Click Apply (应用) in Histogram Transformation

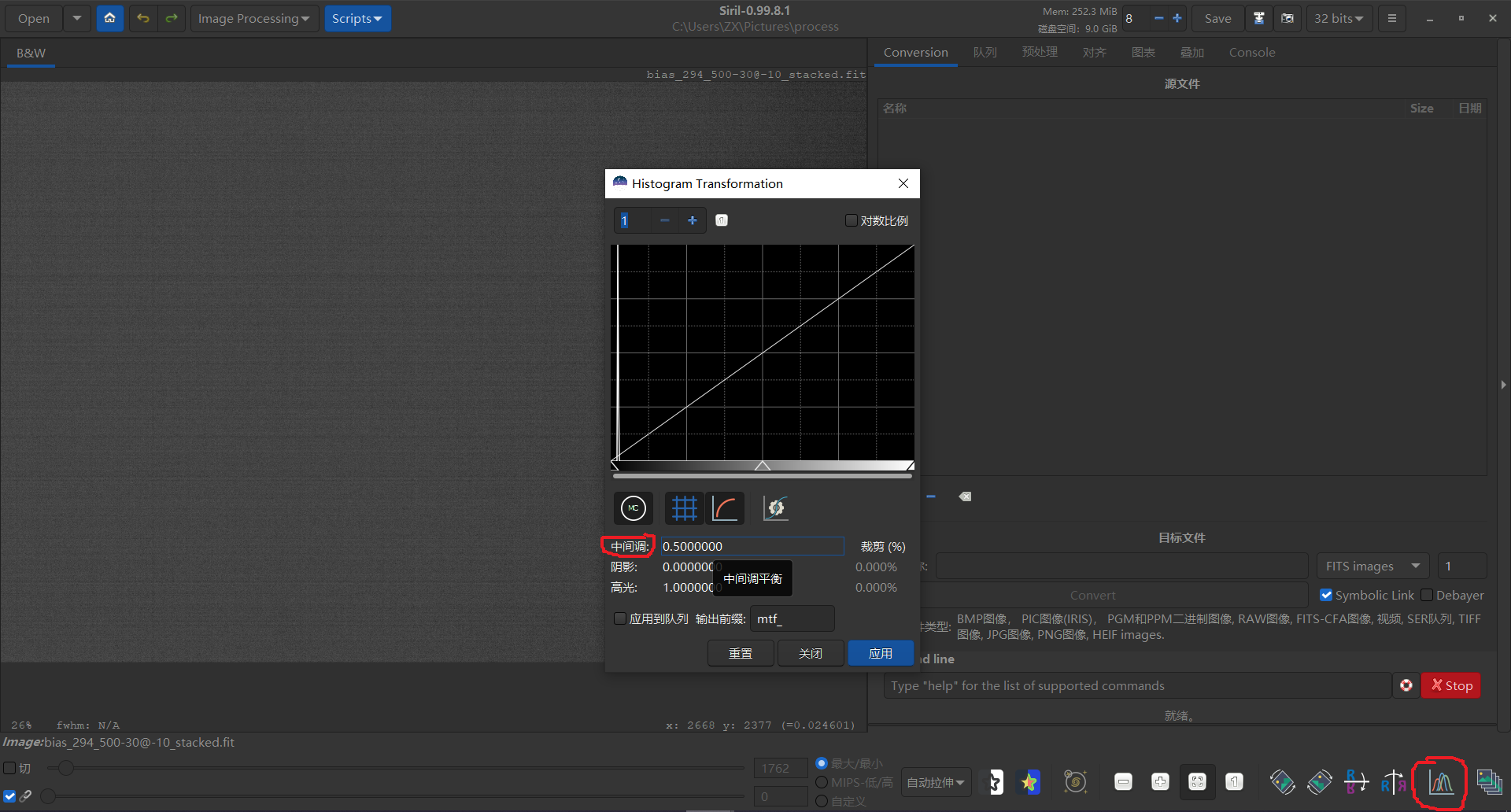tap(881, 653)
